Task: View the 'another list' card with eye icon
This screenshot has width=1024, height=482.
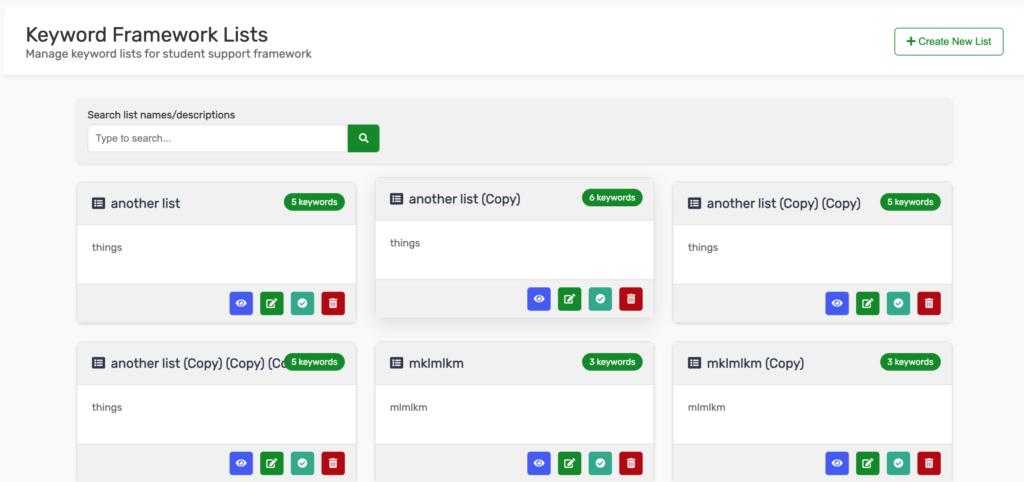Action: 241,303
